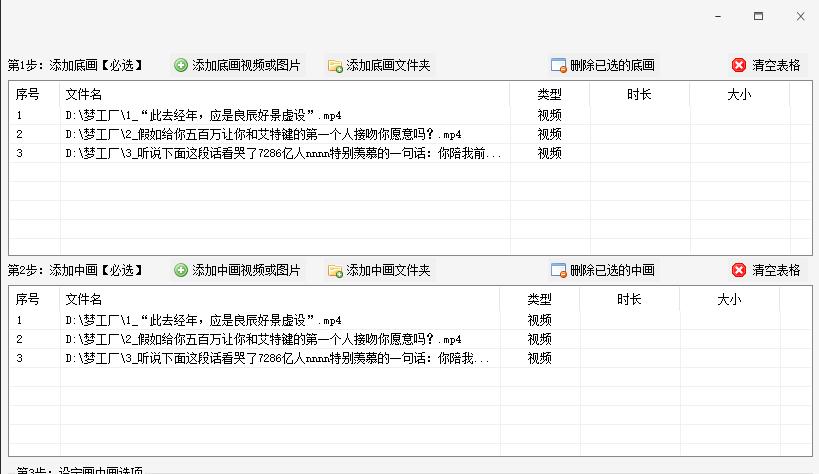819x474 pixels.
Task: Click 删除已选的底画 button label
Action: point(612,65)
